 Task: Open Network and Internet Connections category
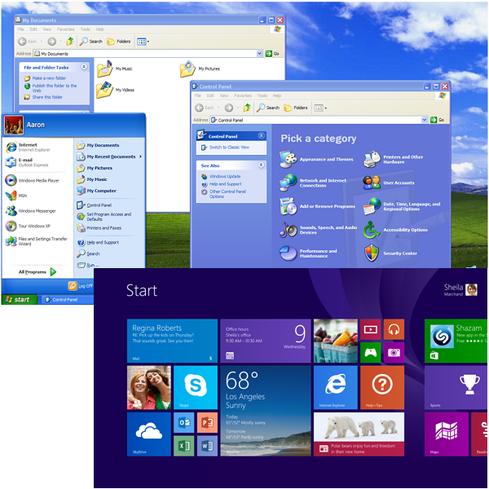click(313, 183)
